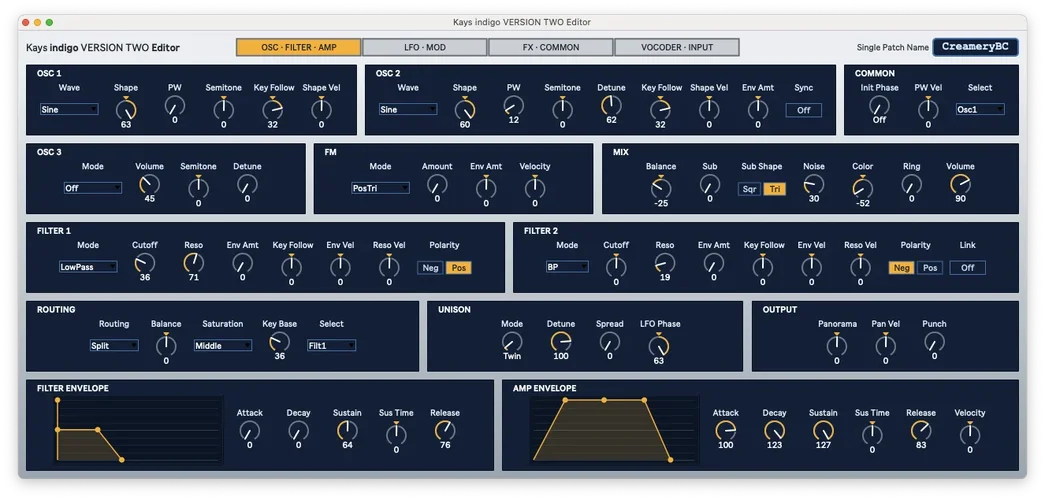The height and width of the screenshot is (500, 1045).
Task: Click the Routing Balance knob
Action: pyautogui.click(x=166, y=345)
